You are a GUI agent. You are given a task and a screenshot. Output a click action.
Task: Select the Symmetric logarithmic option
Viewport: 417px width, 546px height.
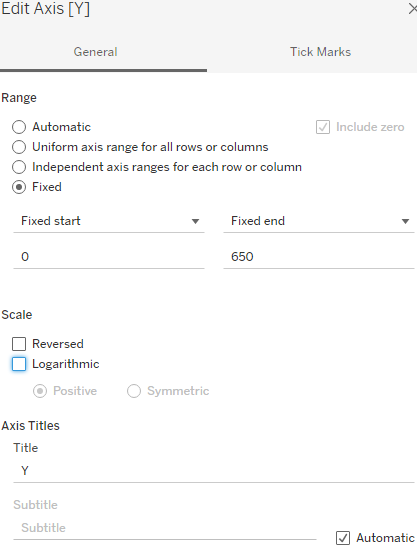click(x=134, y=391)
